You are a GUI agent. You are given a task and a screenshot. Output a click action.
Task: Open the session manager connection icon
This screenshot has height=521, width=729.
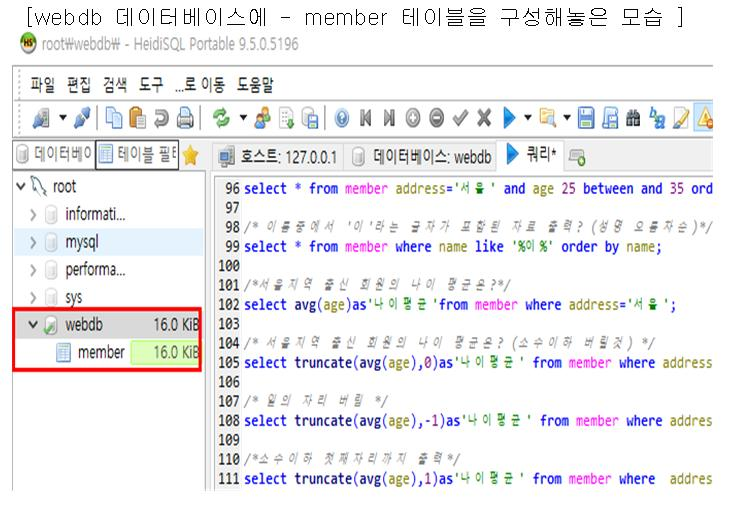[x=41, y=118]
